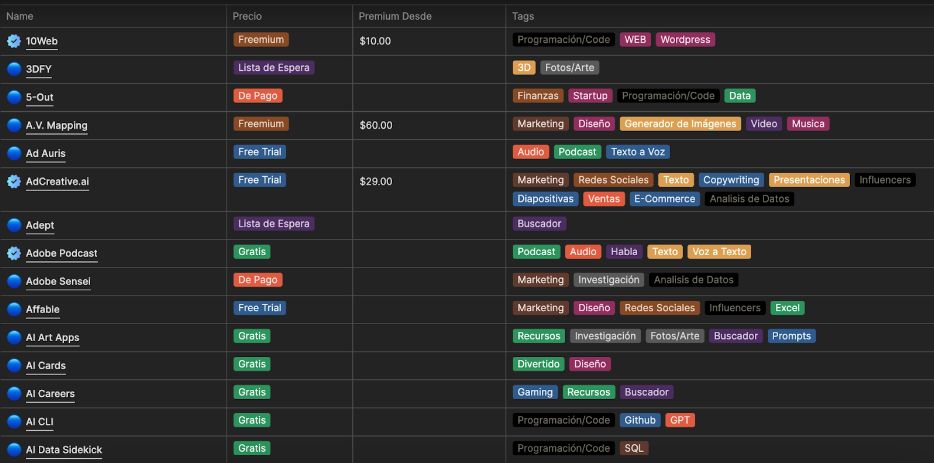Click the verified badge icon beside Adobe Podcast
This screenshot has height=463, width=934.
(14, 253)
